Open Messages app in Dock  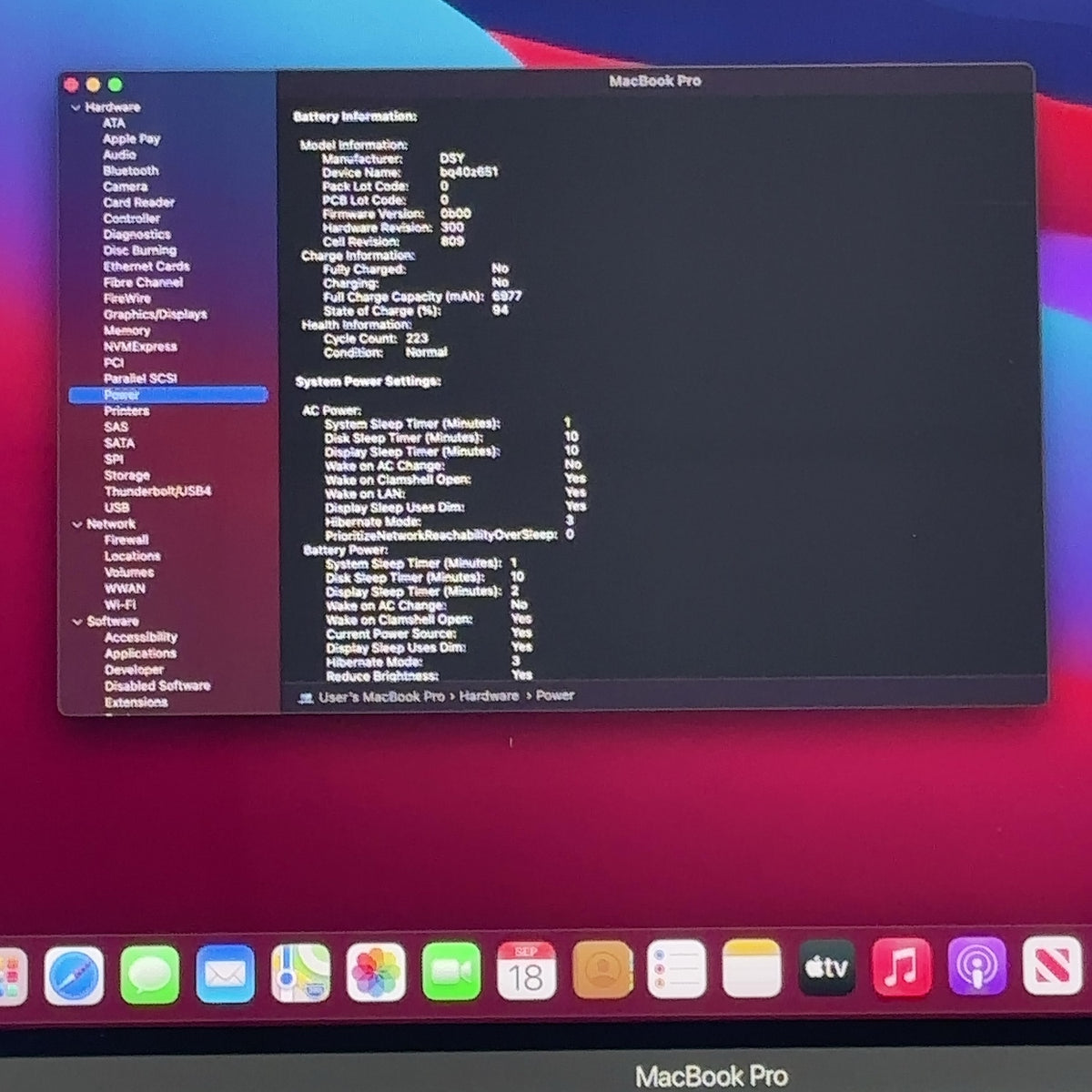(149, 975)
